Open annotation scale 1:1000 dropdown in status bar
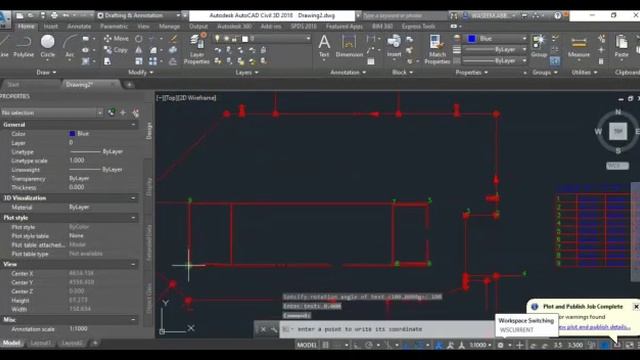This screenshot has width=640, height=360. (480, 345)
